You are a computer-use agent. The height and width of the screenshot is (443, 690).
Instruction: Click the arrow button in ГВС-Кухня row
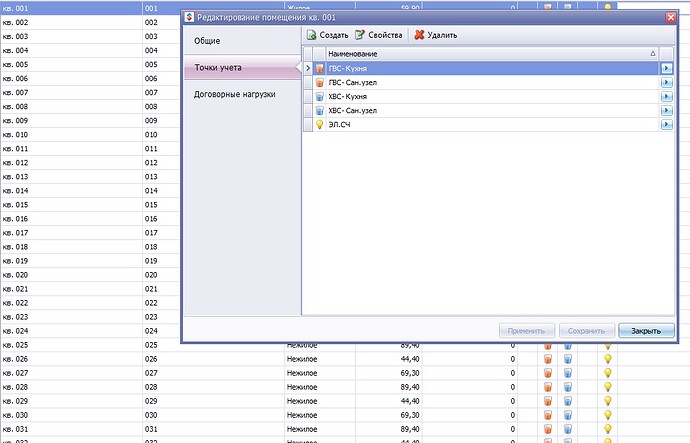point(666,68)
